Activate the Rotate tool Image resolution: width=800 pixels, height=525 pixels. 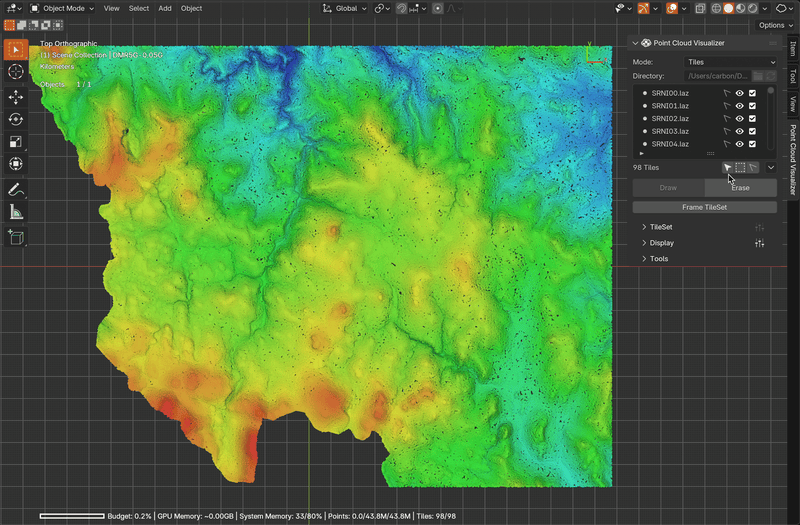[16, 119]
